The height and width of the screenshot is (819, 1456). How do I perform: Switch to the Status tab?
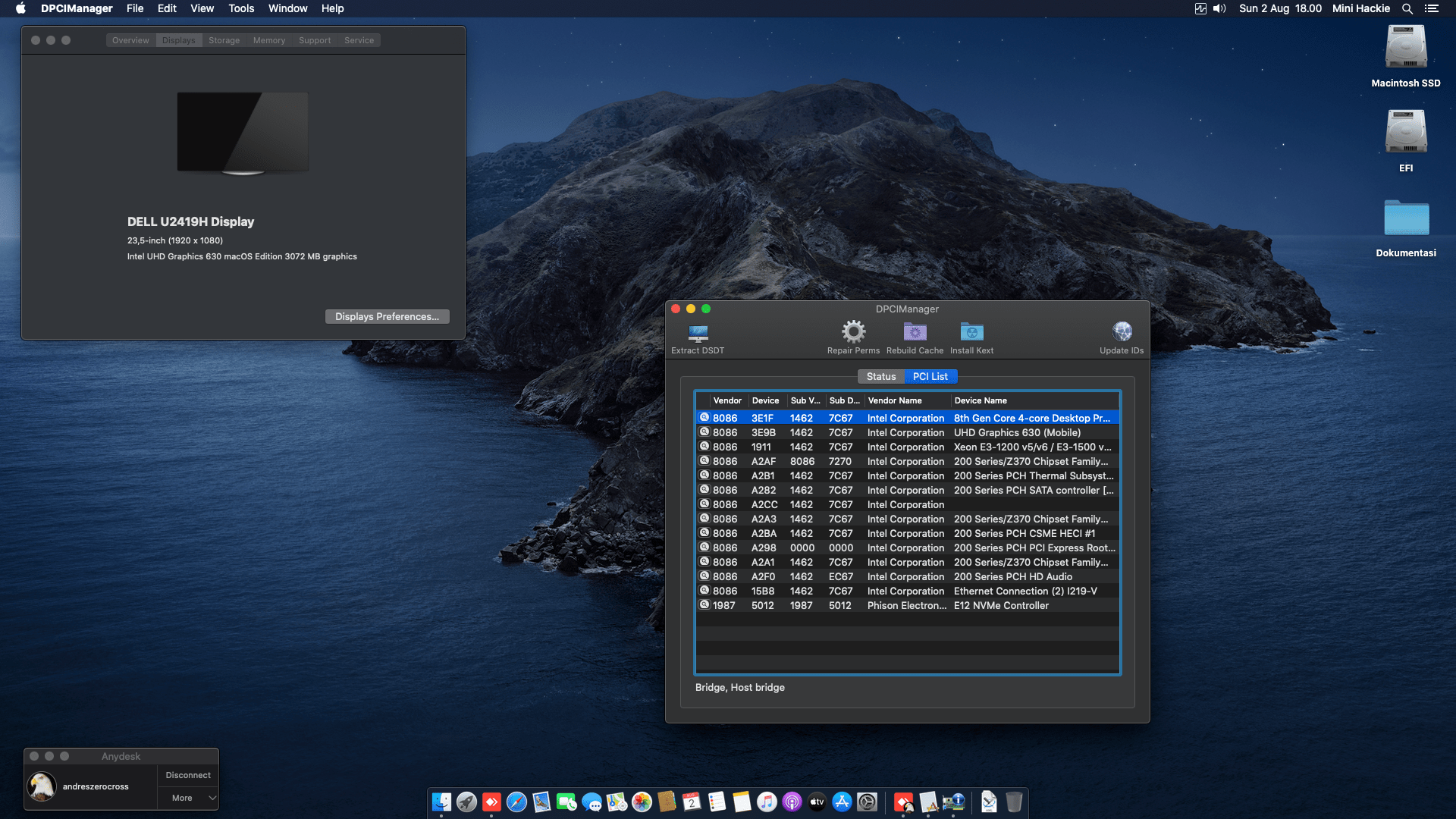[x=880, y=377]
